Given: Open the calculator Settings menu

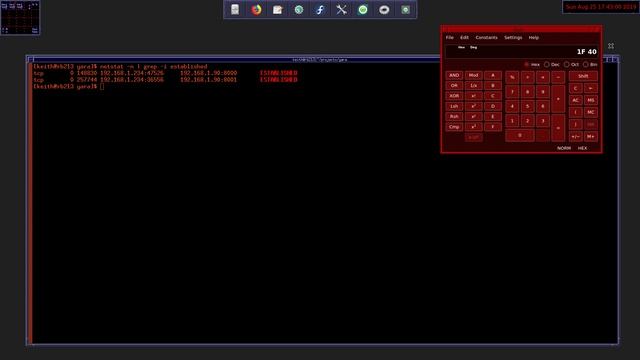Looking at the screenshot, I should tap(513, 38).
